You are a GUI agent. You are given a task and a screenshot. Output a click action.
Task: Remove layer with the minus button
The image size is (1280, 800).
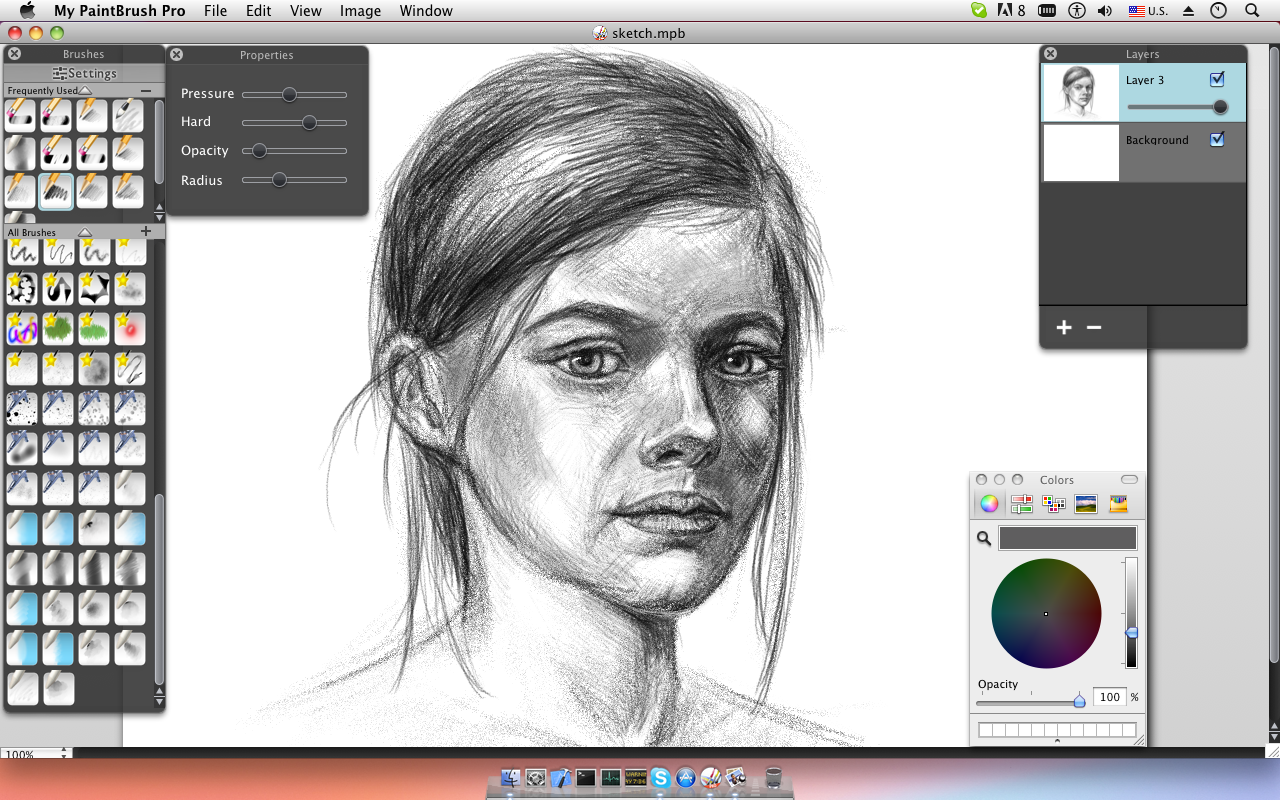point(1094,328)
